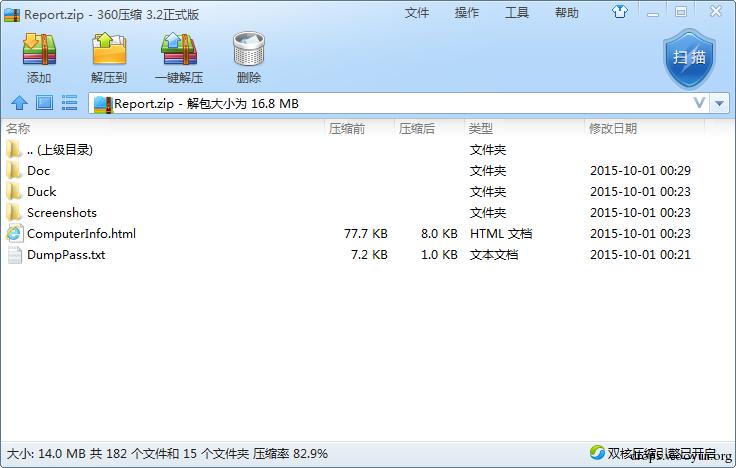Expand the address bar dropdown arrow
This screenshot has height=468, width=736.
click(719, 103)
